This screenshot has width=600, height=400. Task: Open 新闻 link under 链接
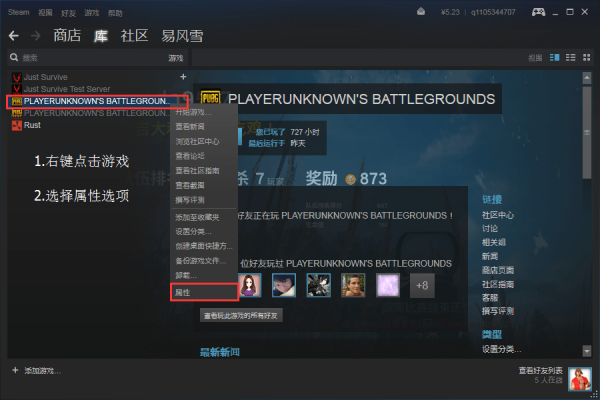[x=490, y=256]
